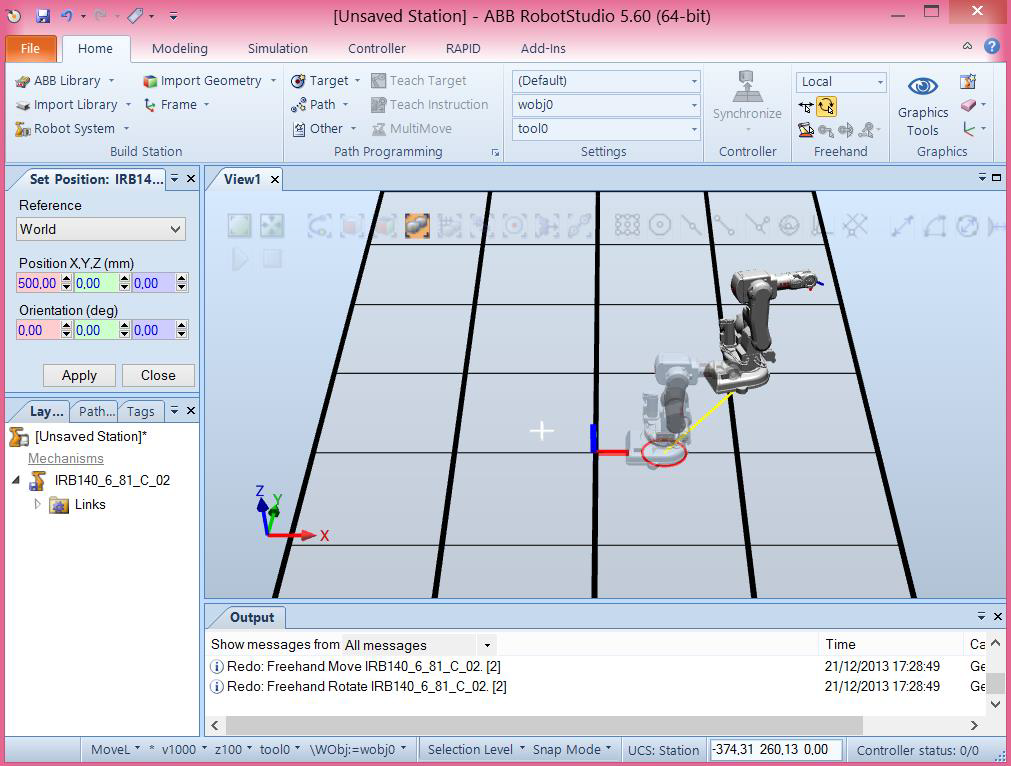This screenshot has height=766, width=1011.
Task: Switch to the Tags browser tab
Action: [140, 411]
